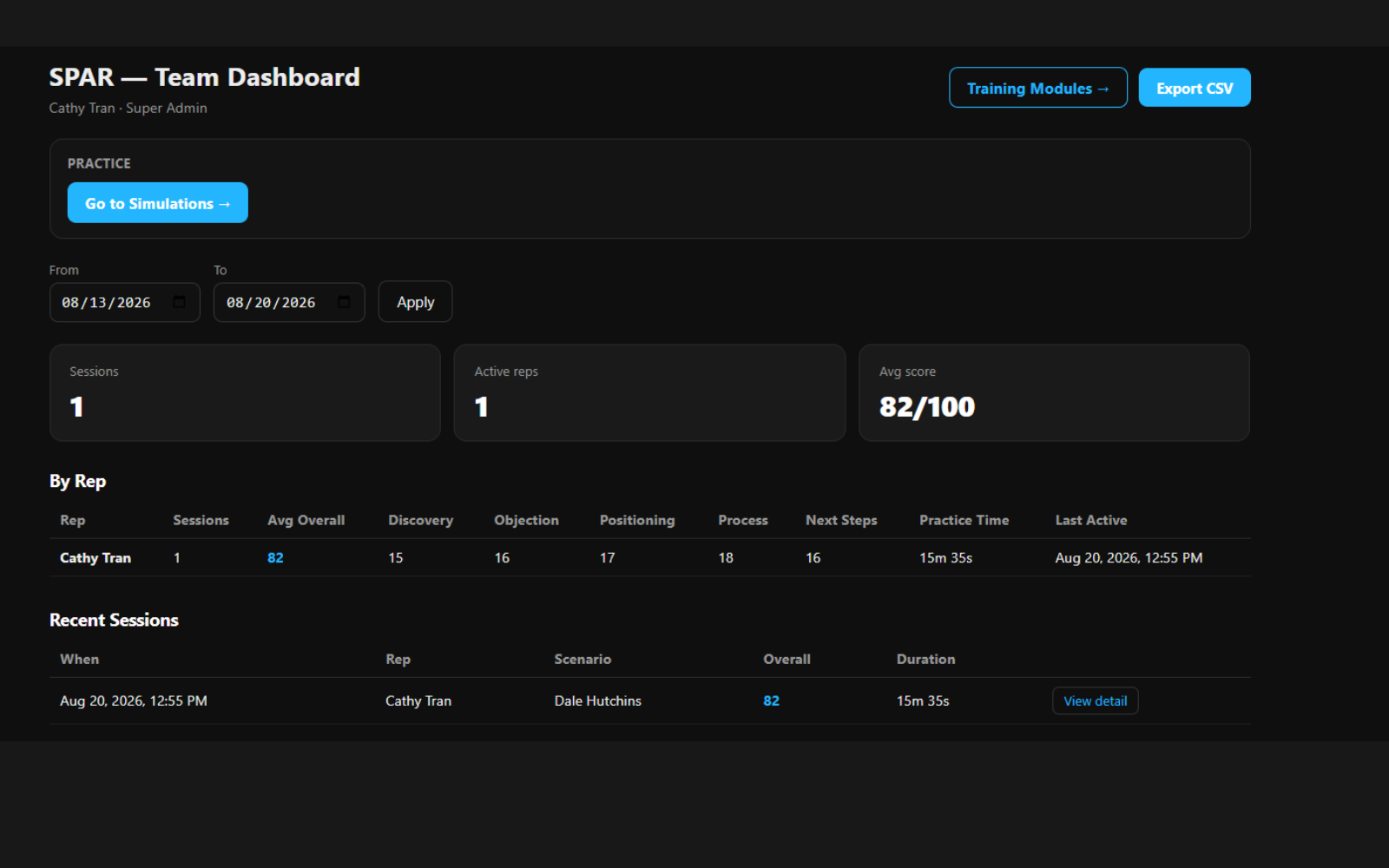Image resolution: width=1389 pixels, height=868 pixels.
Task: Click Cathy Tran in the By Rep table
Action: [95, 557]
